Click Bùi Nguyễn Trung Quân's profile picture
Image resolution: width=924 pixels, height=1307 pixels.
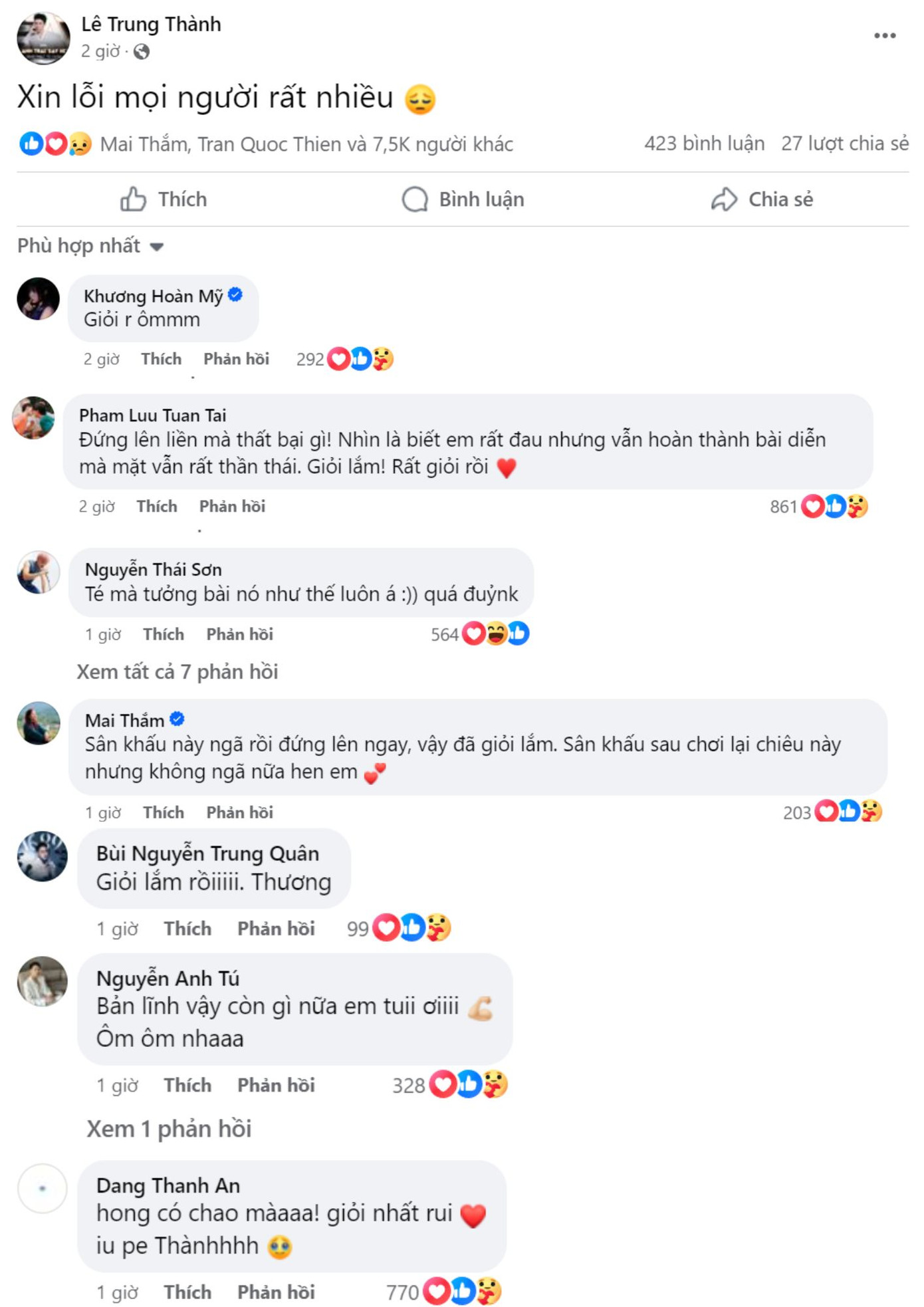(x=41, y=859)
